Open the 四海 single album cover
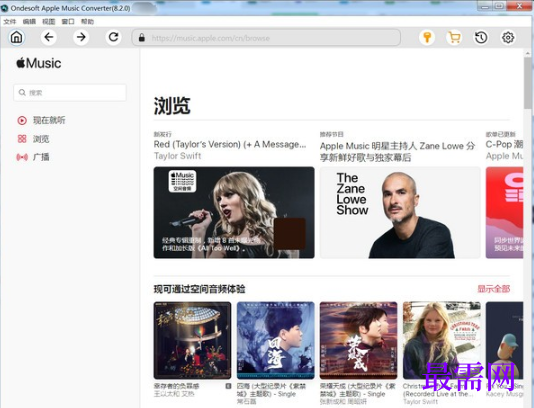Image resolution: width=534 pixels, height=408 pixels. [x=276, y=340]
